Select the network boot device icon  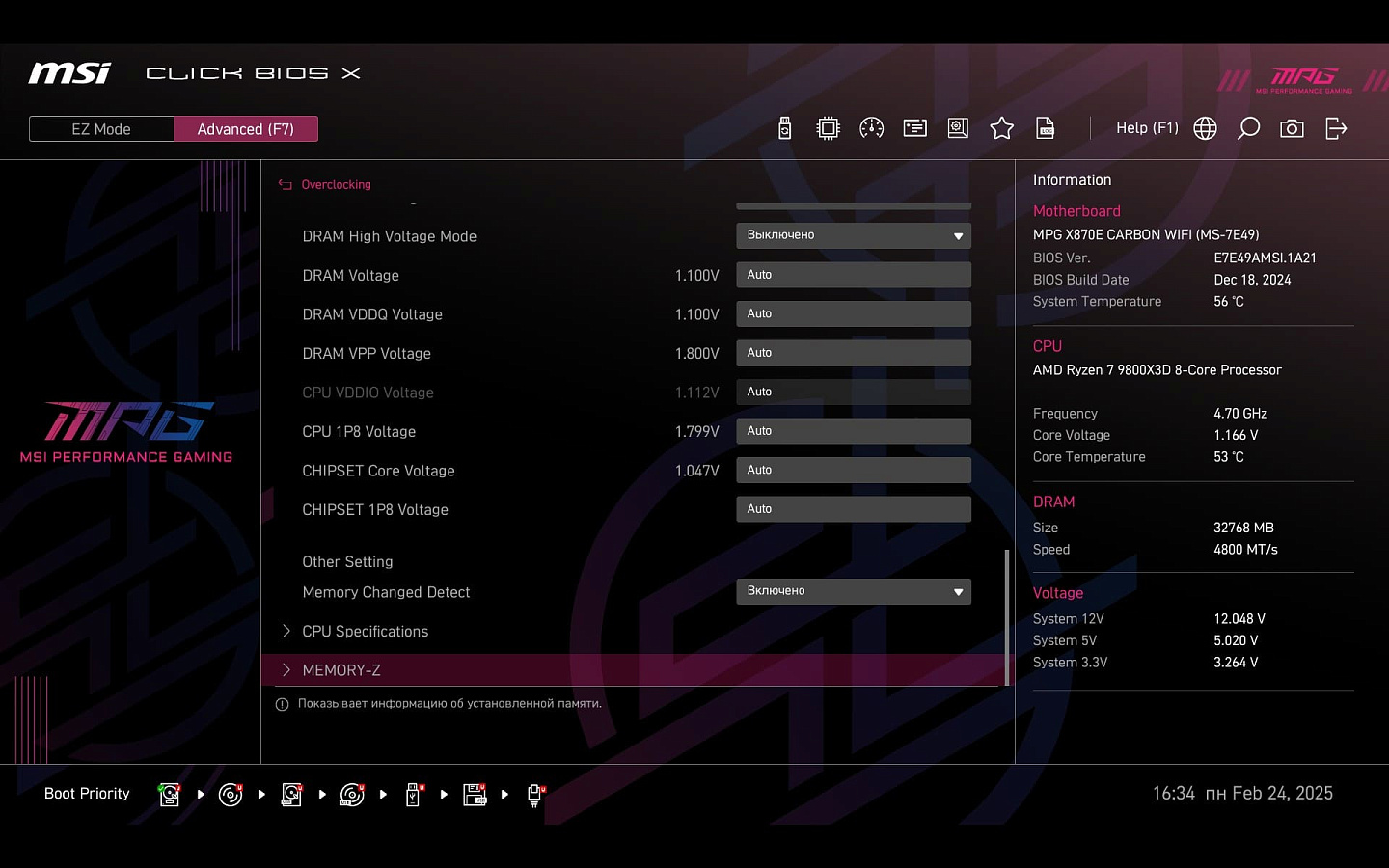click(x=535, y=795)
